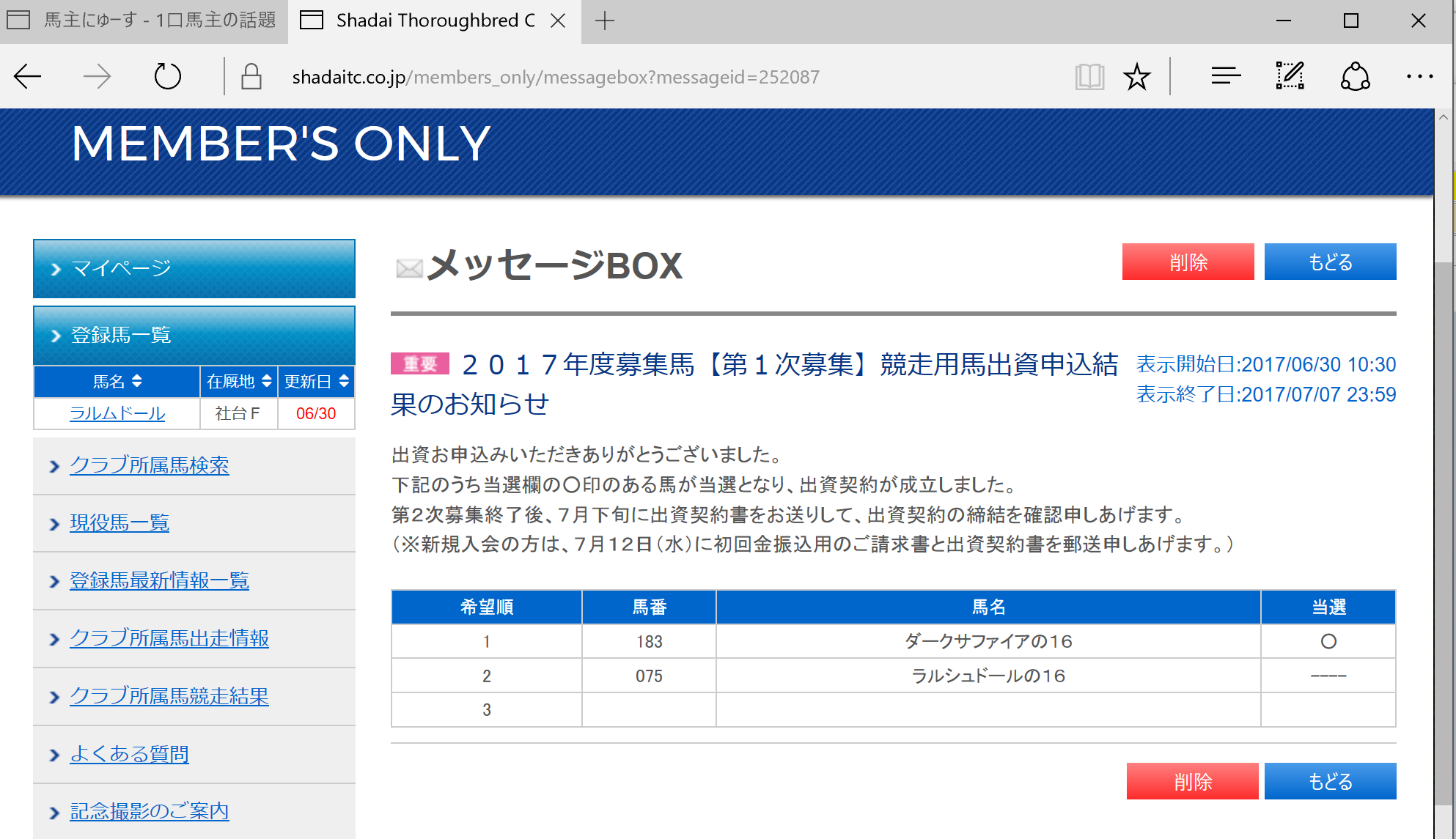Click the address bar URL field

[x=556, y=77]
